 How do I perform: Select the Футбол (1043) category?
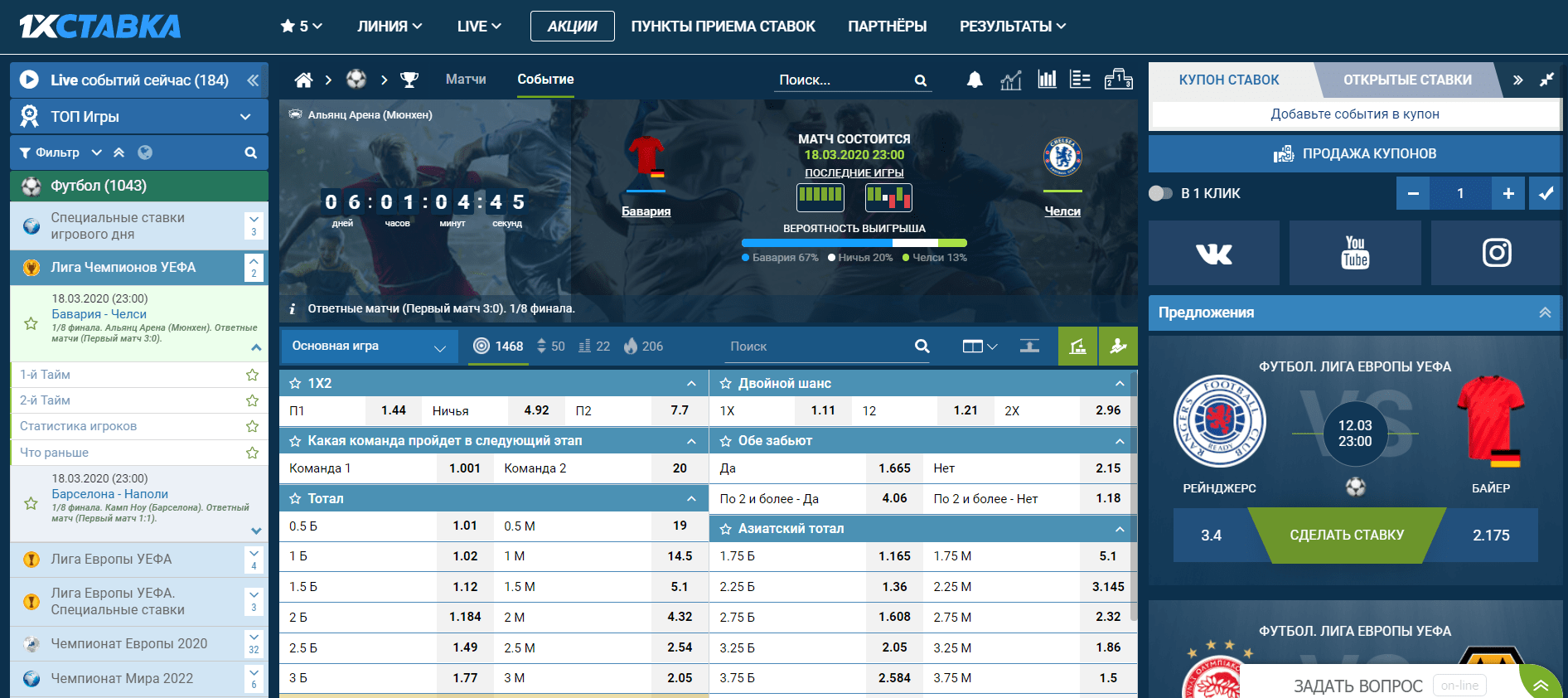[x=139, y=186]
